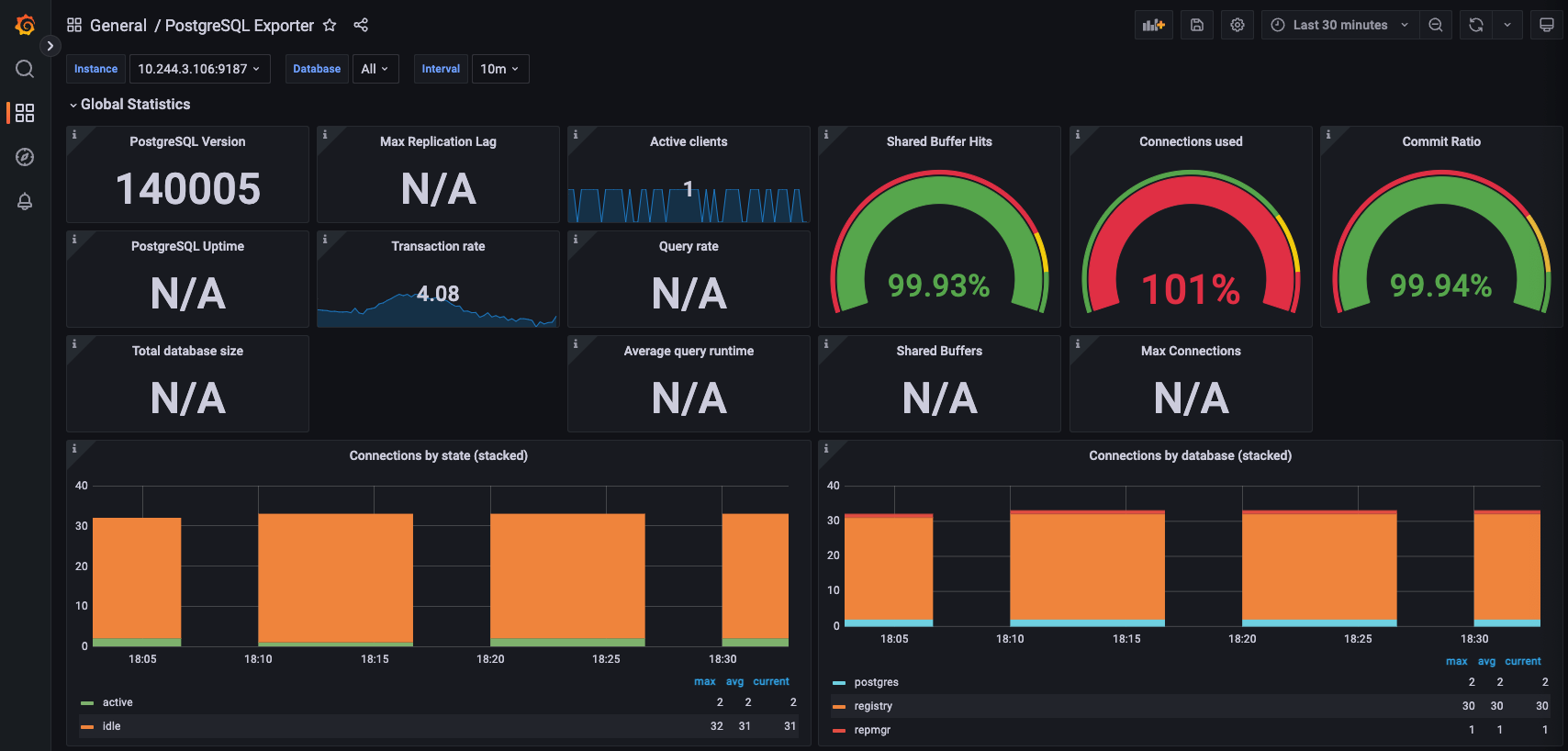Click info icon on Shared Buffers panel

pos(826,343)
